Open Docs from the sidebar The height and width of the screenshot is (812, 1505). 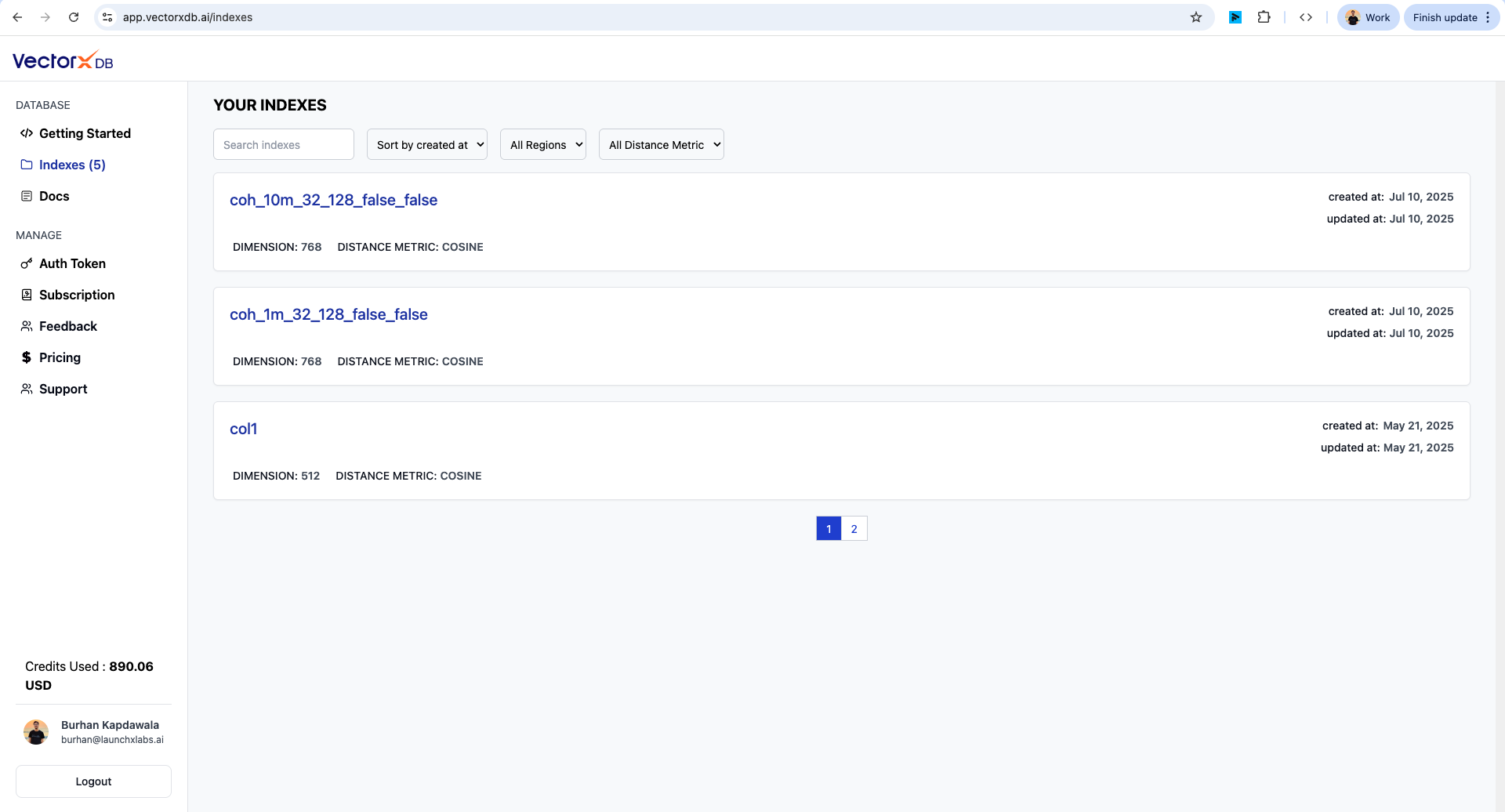[x=54, y=196]
